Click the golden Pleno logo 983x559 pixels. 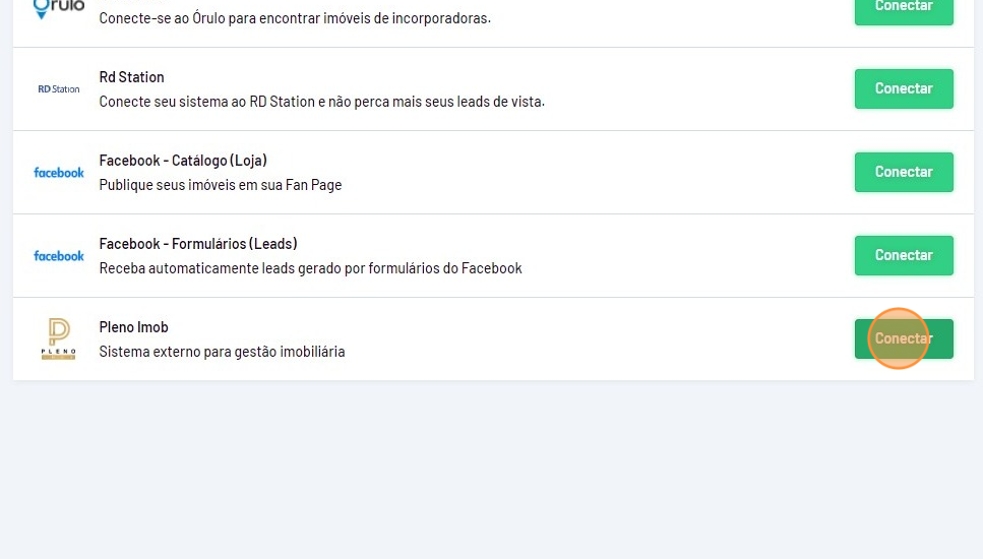point(58,338)
